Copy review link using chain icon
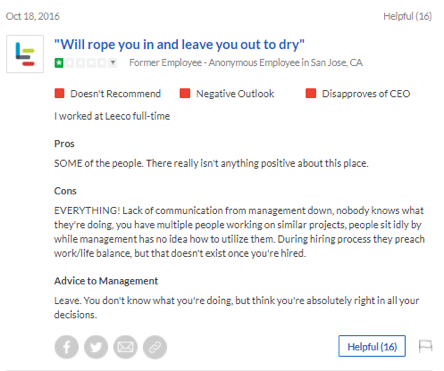This screenshot has height=371, width=444. [155, 347]
